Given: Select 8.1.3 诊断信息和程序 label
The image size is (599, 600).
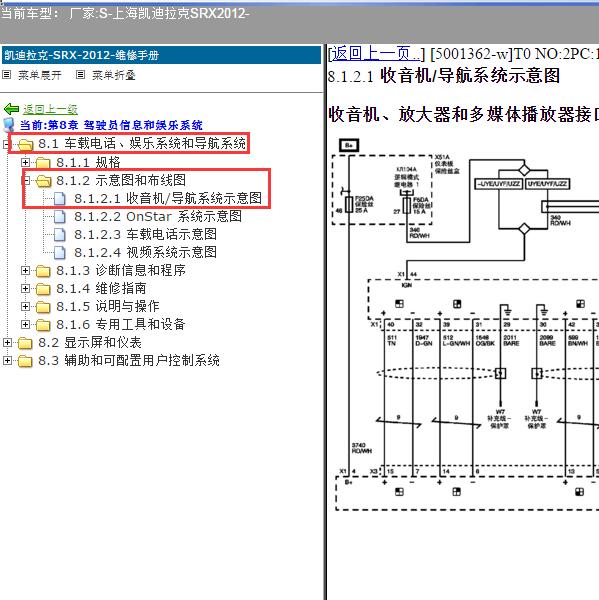Looking at the screenshot, I should tap(121, 271).
